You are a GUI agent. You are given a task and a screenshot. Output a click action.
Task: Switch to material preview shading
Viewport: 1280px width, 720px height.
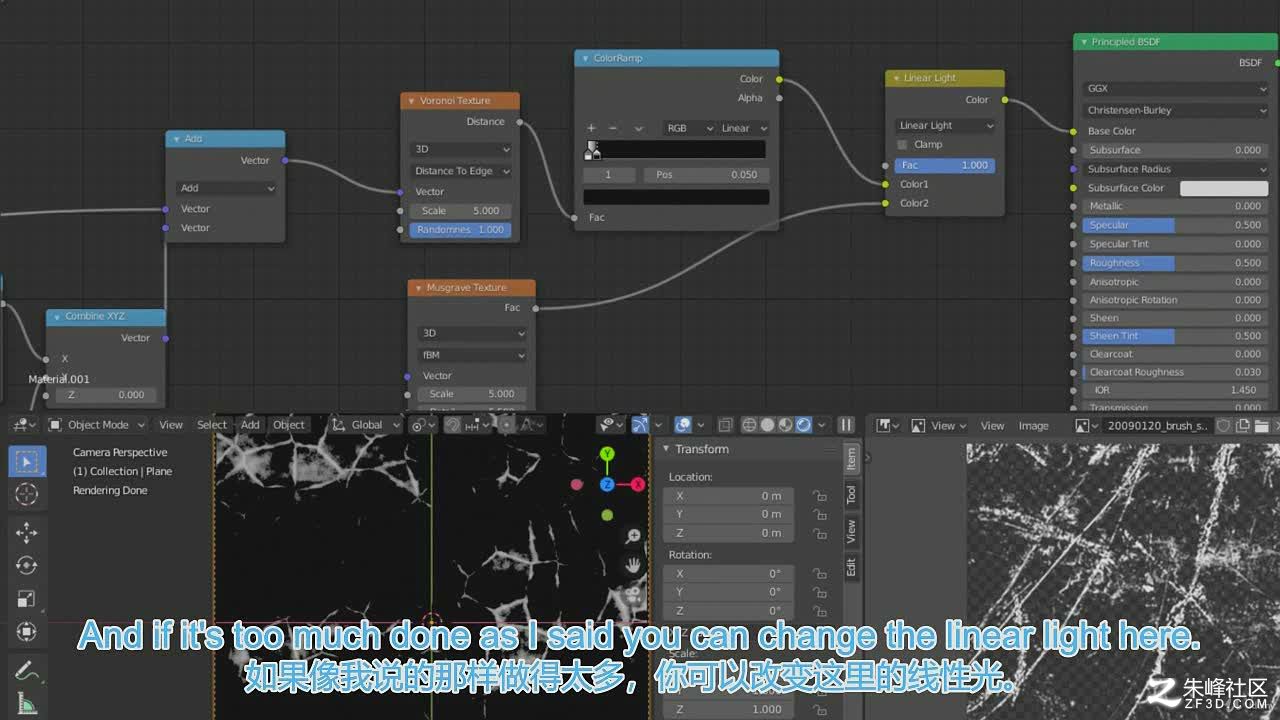[x=784, y=425]
